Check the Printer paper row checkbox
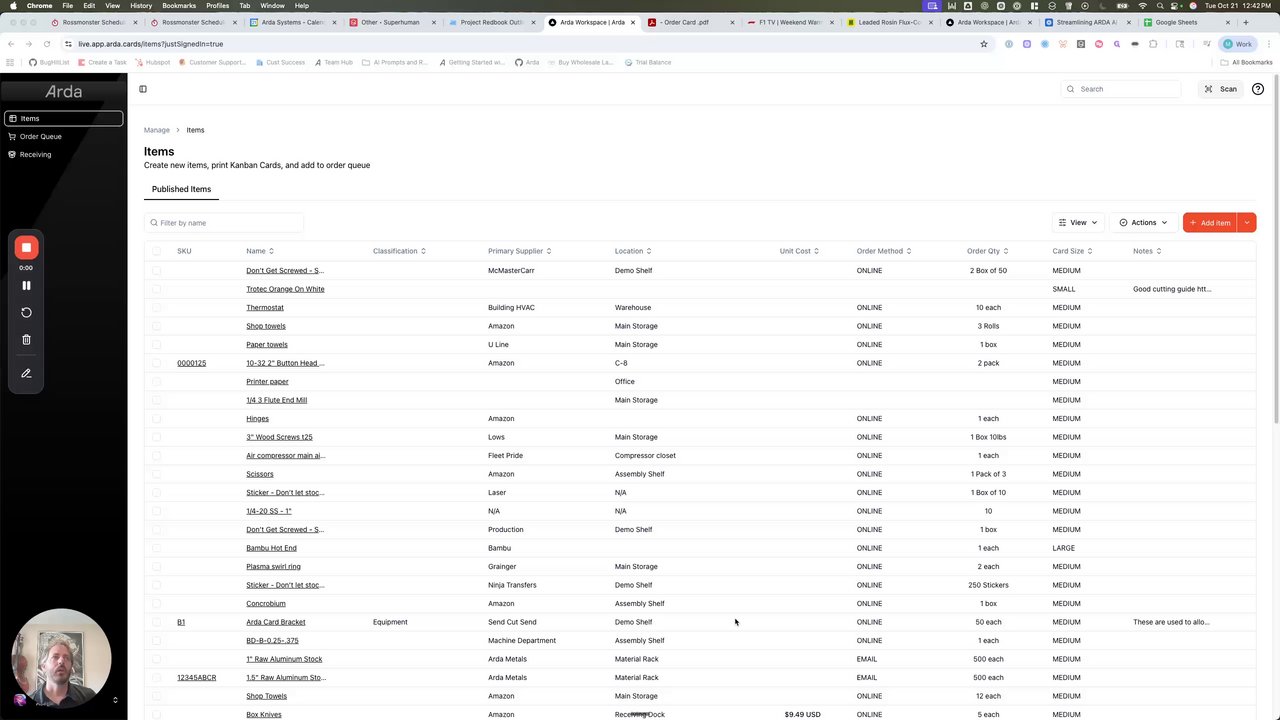This screenshot has height=720, width=1280. pos(156,381)
